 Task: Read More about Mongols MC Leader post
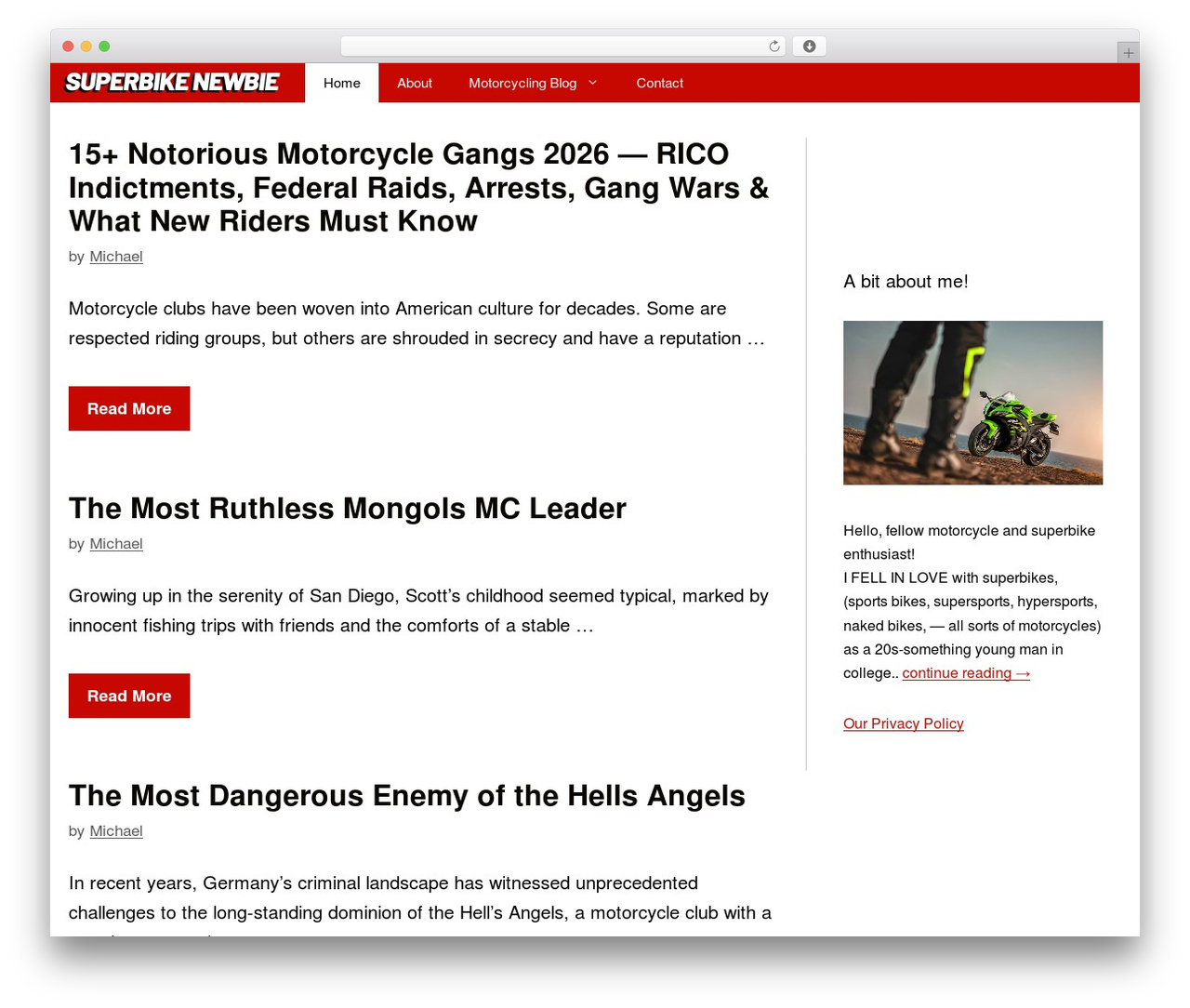129,696
